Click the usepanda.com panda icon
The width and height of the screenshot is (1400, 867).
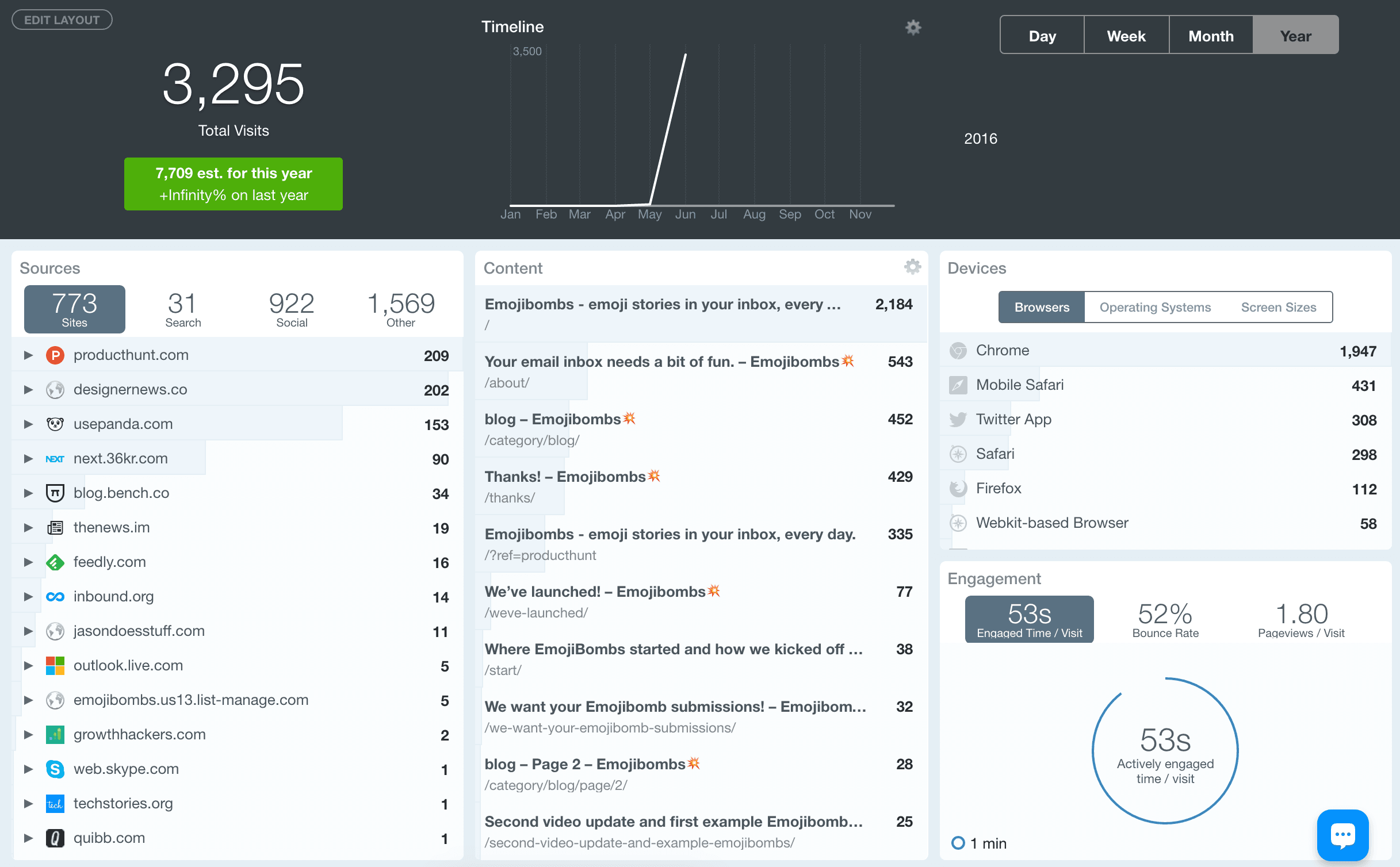click(55, 424)
